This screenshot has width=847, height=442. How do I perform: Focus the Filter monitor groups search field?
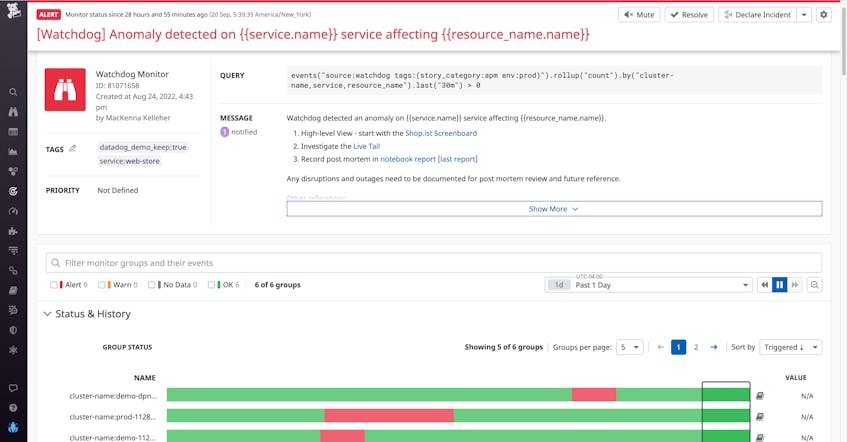[434, 263]
